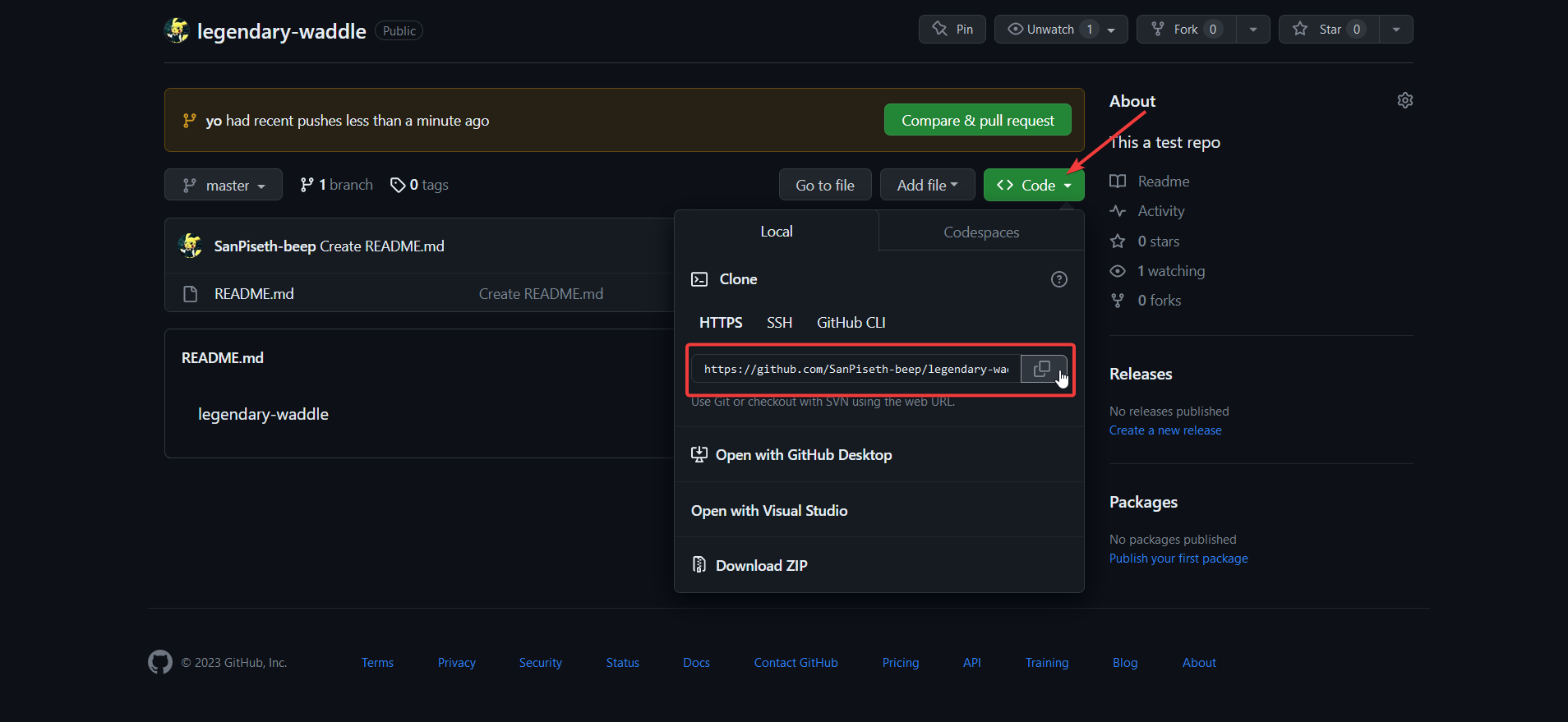Click the Download ZIP file icon
The image size is (1568, 722).
click(x=699, y=565)
